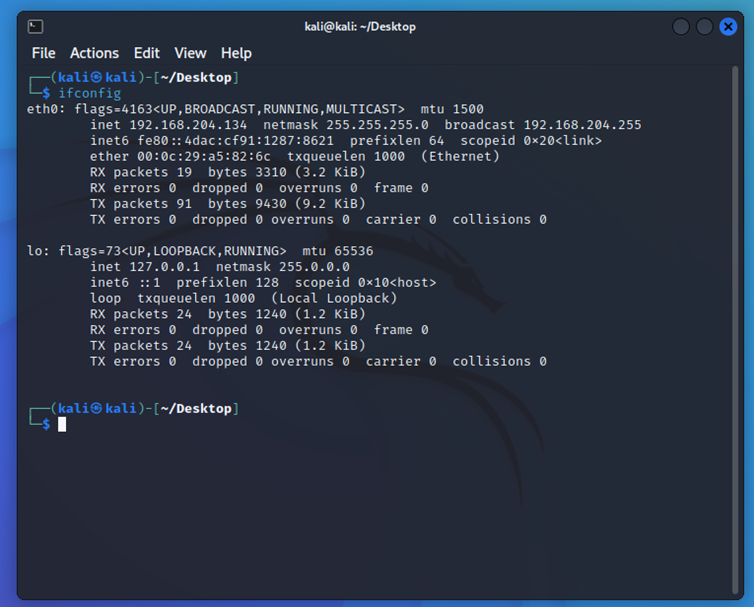Open the Actions menu

pyautogui.click(x=94, y=53)
